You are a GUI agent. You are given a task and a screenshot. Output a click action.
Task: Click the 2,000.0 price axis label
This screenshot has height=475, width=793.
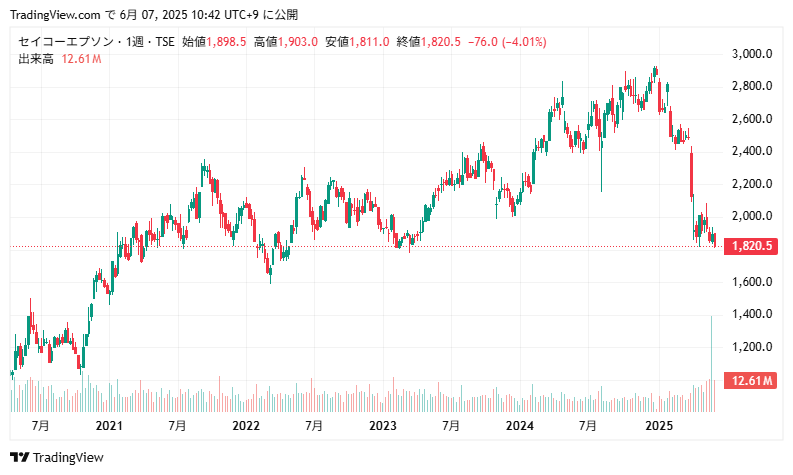coord(752,216)
